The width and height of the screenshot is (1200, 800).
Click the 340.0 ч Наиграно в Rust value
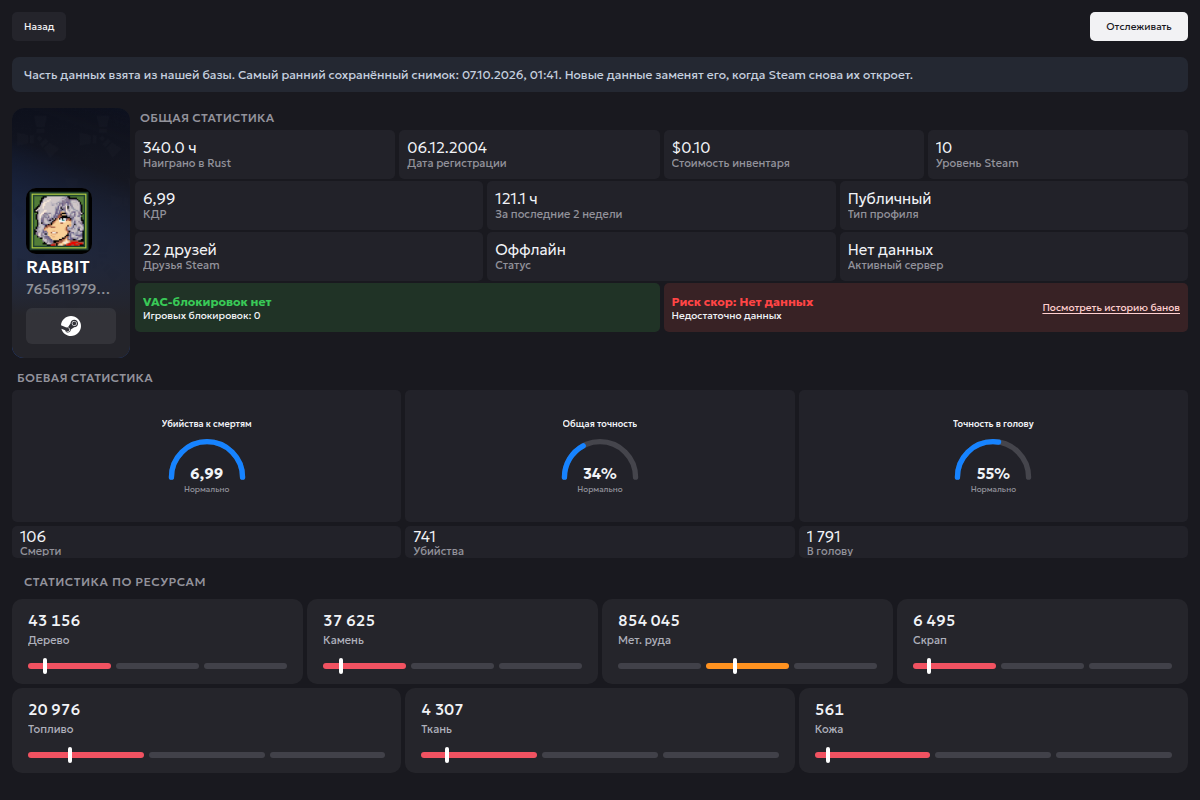[x=170, y=148]
